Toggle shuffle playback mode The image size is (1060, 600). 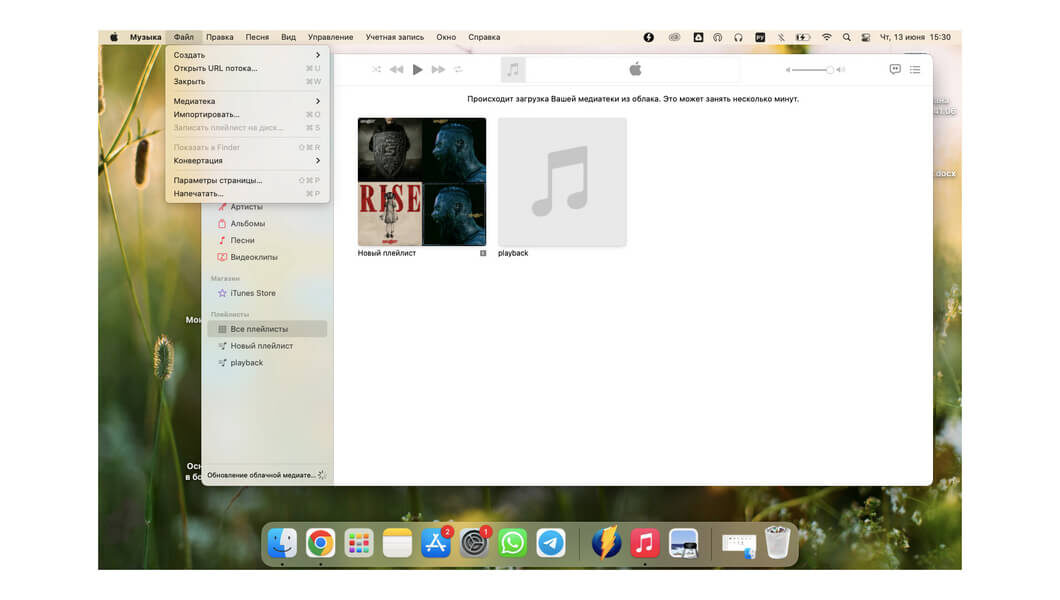point(377,69)
